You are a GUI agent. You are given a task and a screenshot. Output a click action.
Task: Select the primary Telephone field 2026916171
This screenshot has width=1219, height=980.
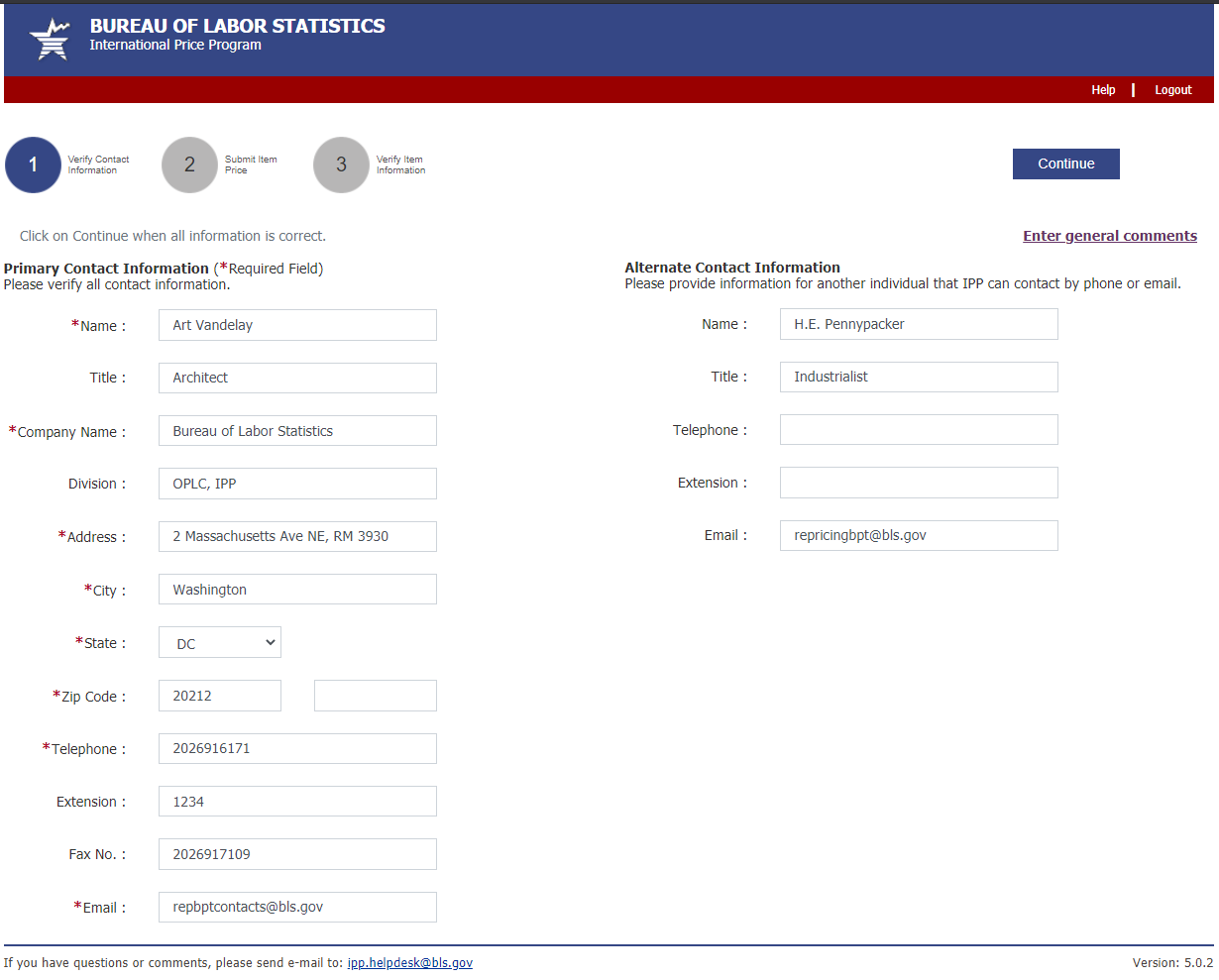tap(297, 748)
